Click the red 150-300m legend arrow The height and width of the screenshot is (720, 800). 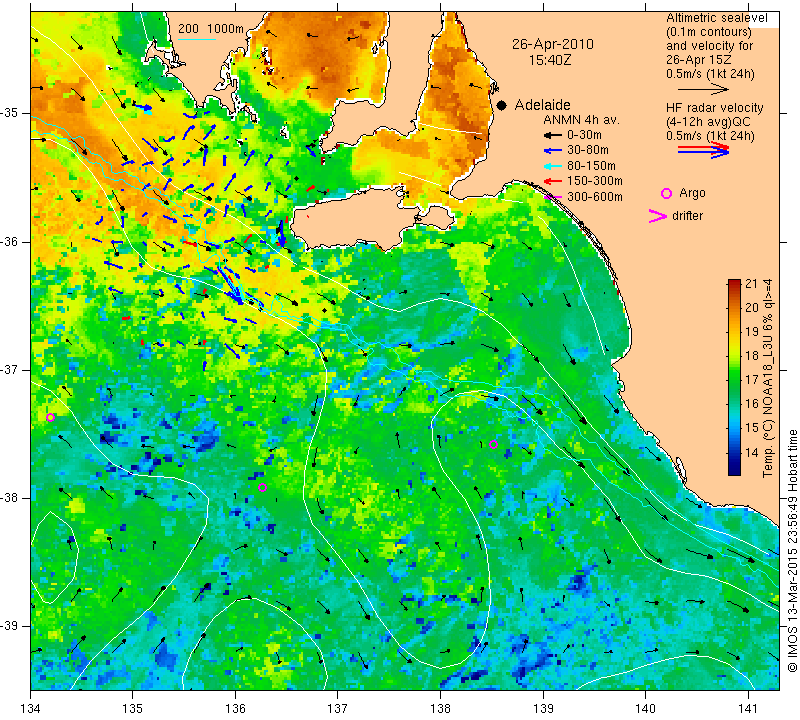552,181
